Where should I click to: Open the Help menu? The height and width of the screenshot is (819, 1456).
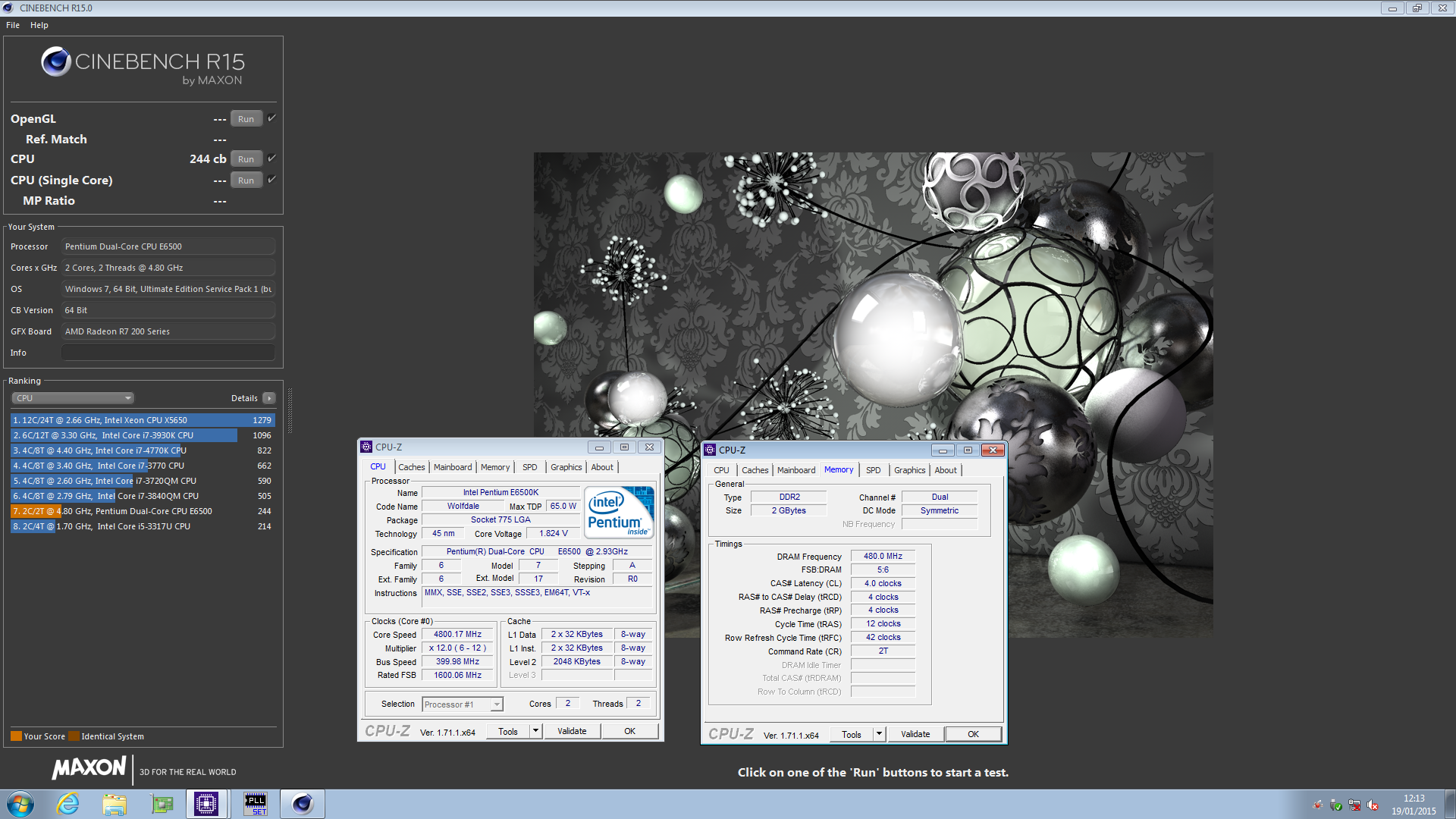click(39, 25)
